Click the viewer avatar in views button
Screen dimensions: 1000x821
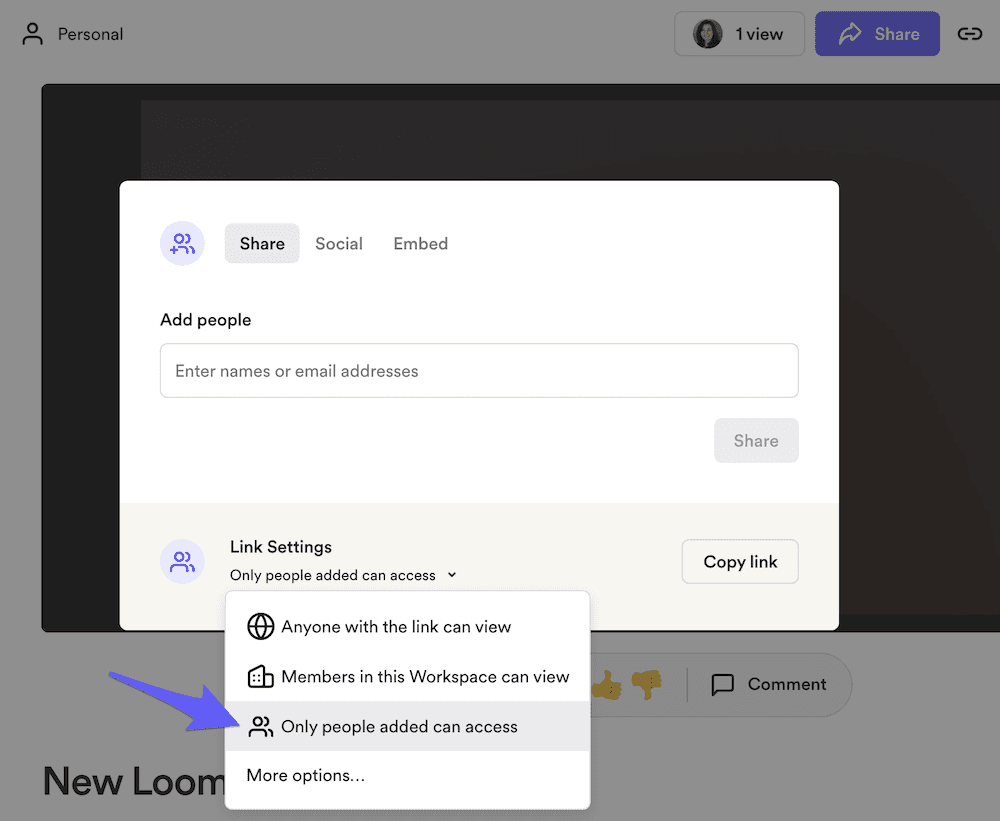708,34
